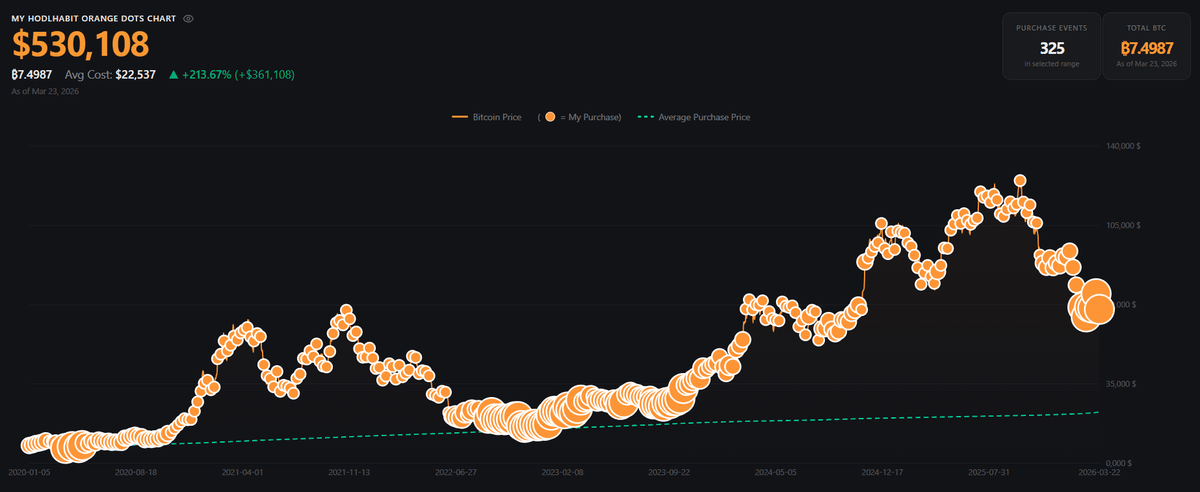Open the Purchase Events 325 card
The width and height of the screenshot is (1200, 492).
[x=1051, y=46]
